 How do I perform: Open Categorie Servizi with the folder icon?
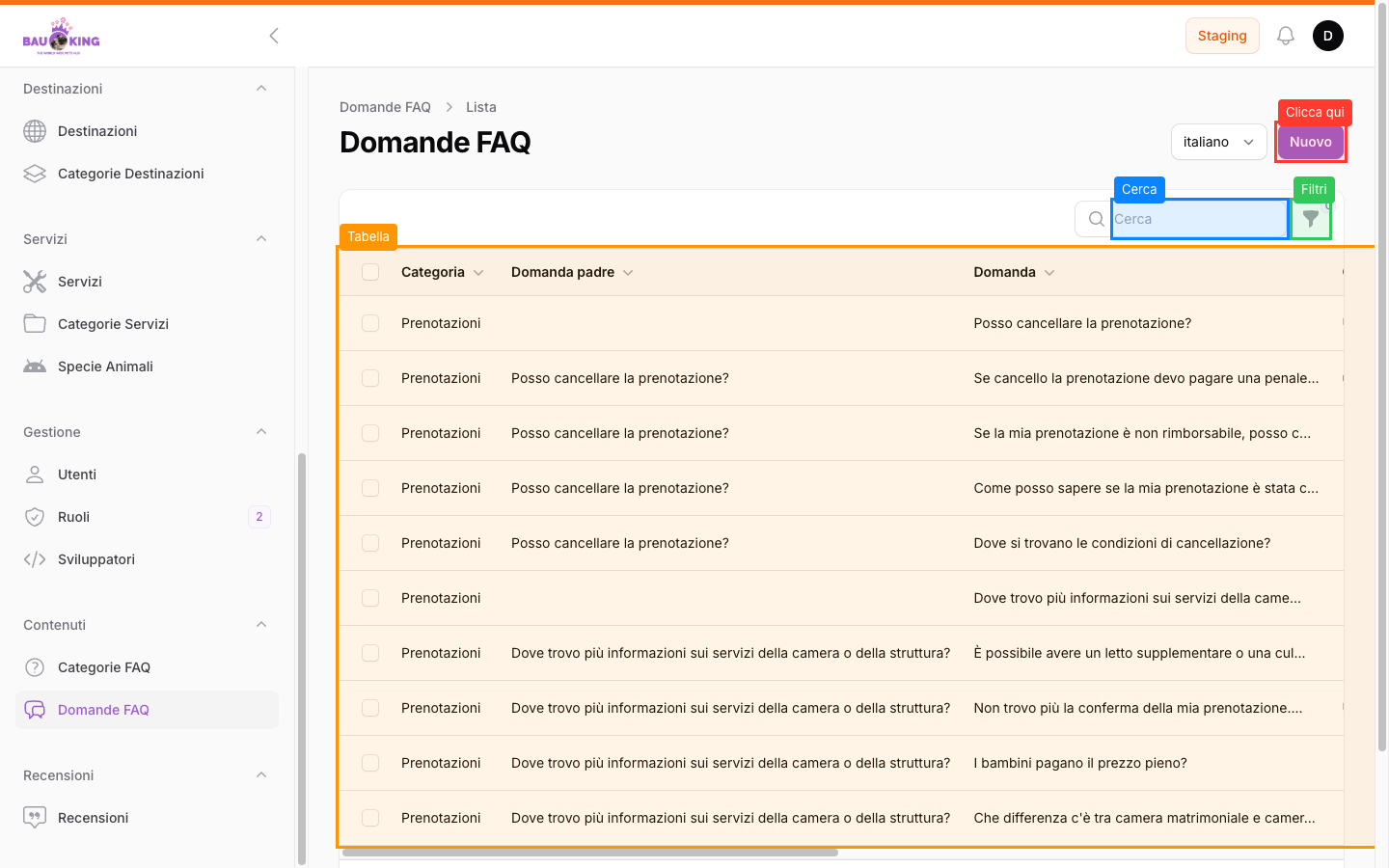coord(35,323)
